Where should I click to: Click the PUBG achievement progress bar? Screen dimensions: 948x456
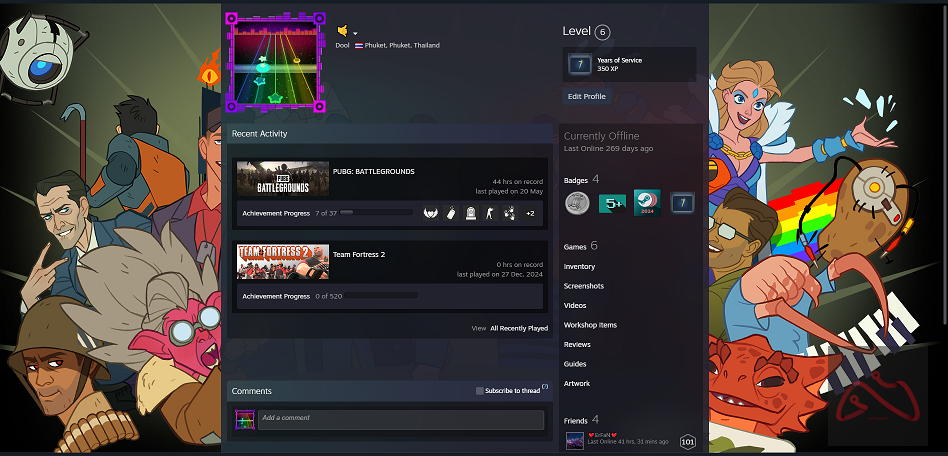(376, 213)
